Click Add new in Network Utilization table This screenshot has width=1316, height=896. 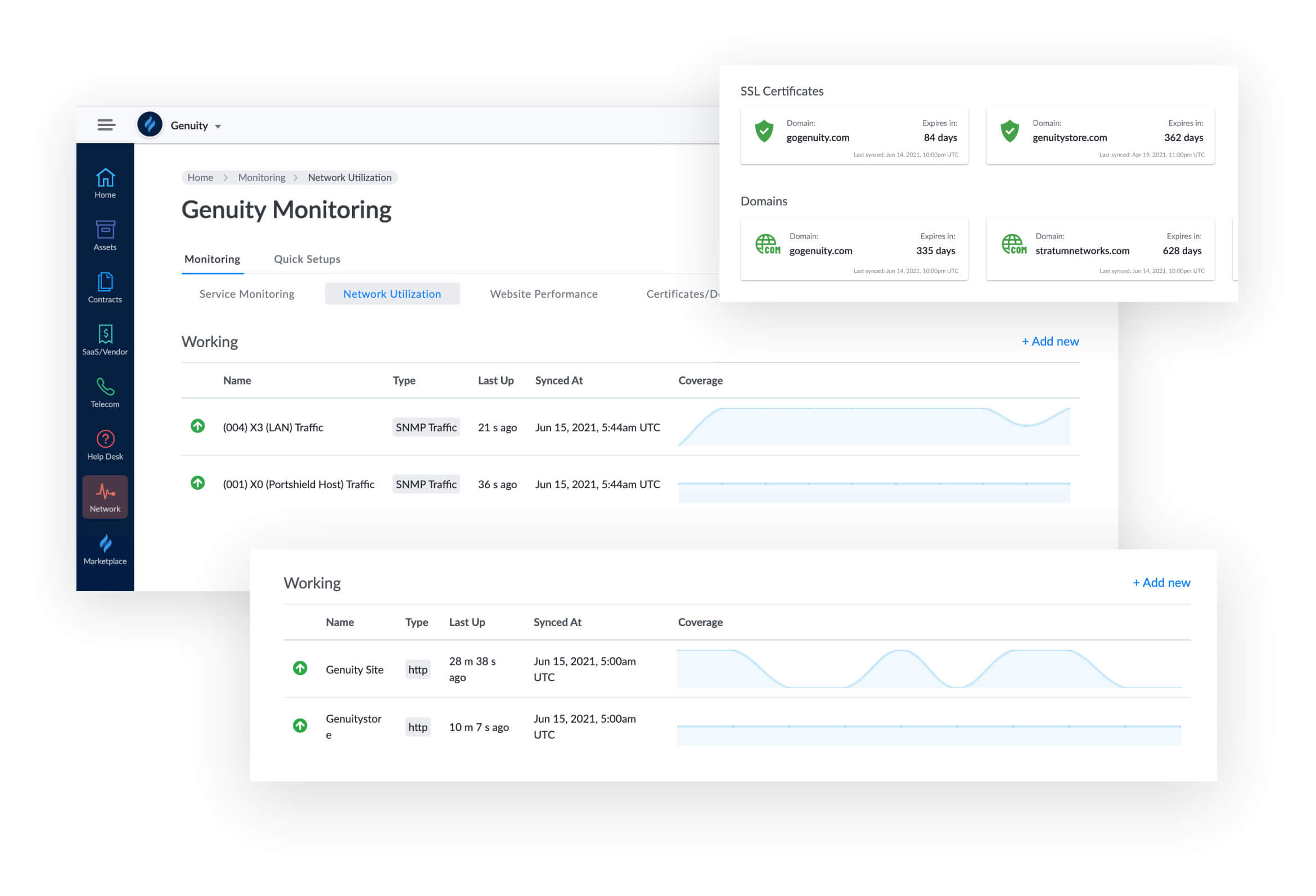[1051, 341]
